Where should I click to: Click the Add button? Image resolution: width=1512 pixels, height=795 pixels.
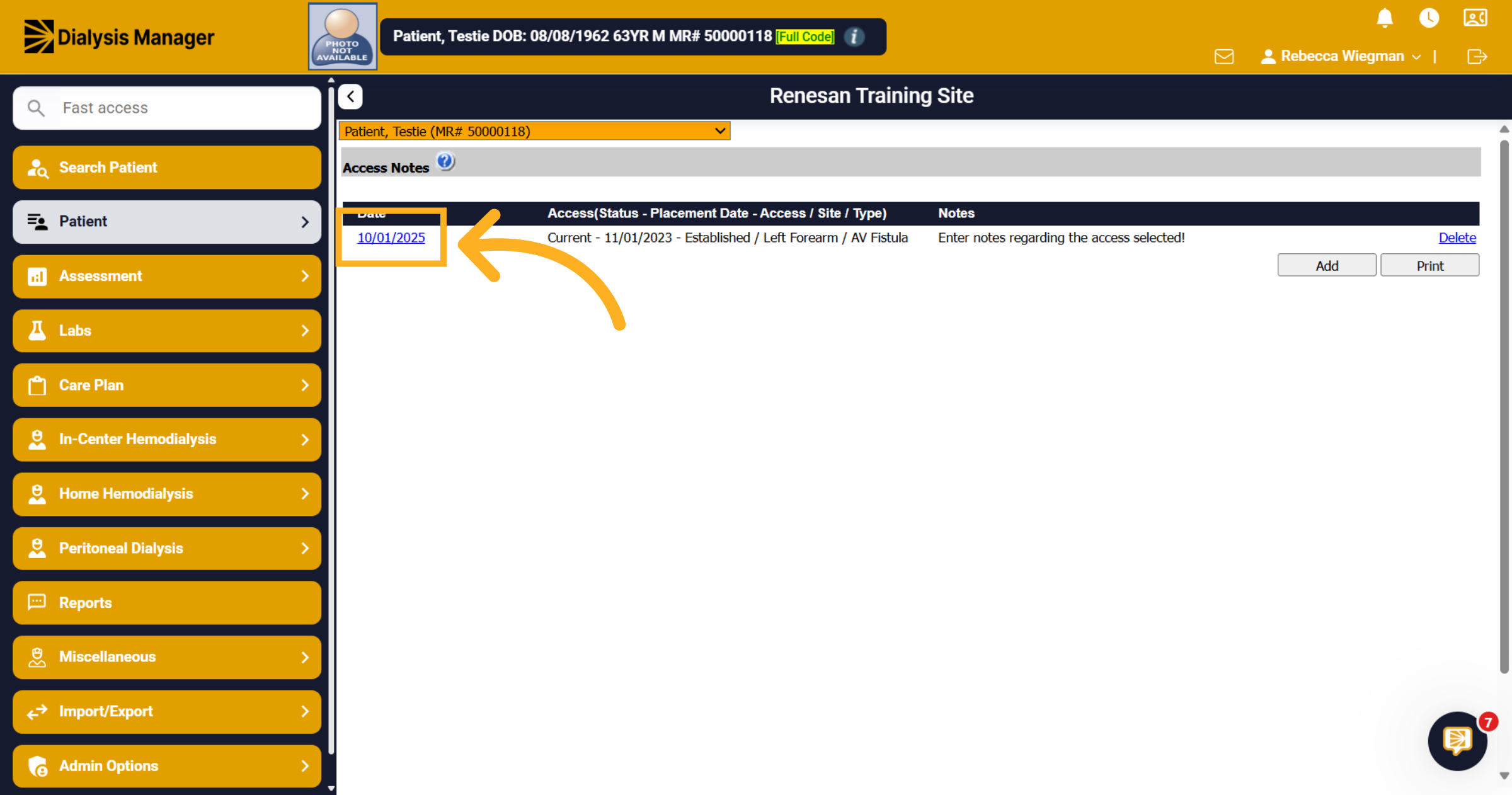point(1327,265)
